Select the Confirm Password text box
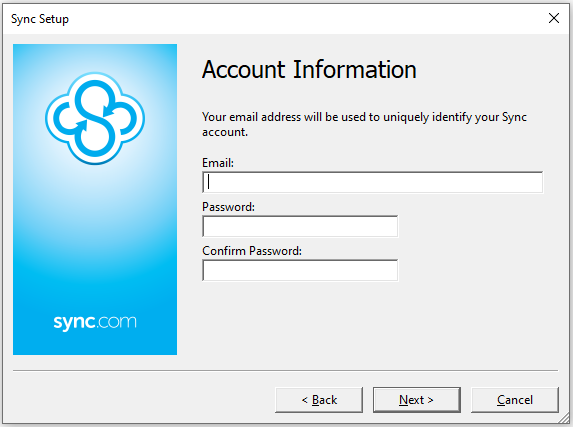The width and height of the screenshot is (573, 427). (x=300, y=270)
